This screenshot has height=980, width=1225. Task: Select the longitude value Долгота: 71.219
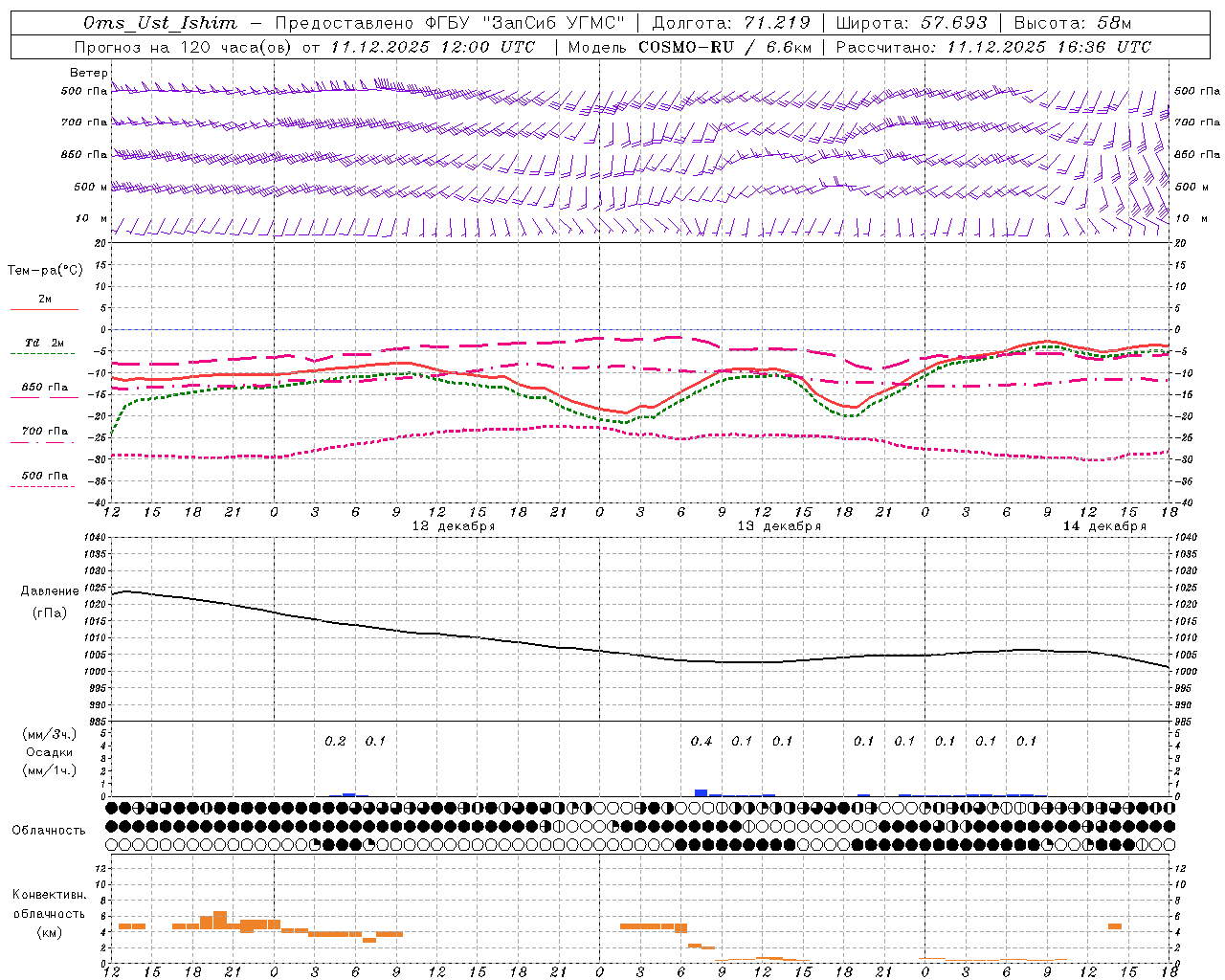click(x=731, y=23)
